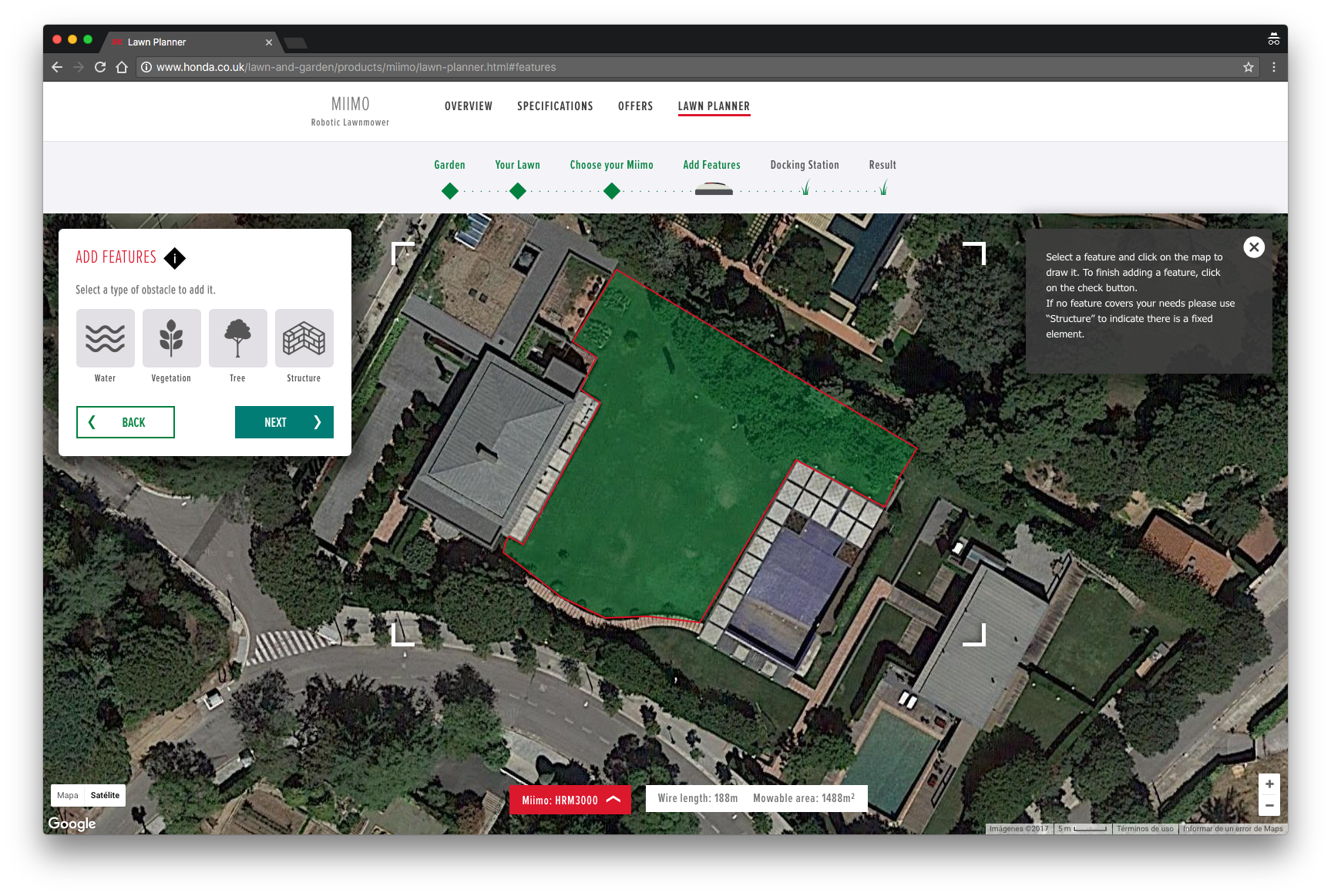Close the feature instructions tooltip

(x=1254, y=247)
